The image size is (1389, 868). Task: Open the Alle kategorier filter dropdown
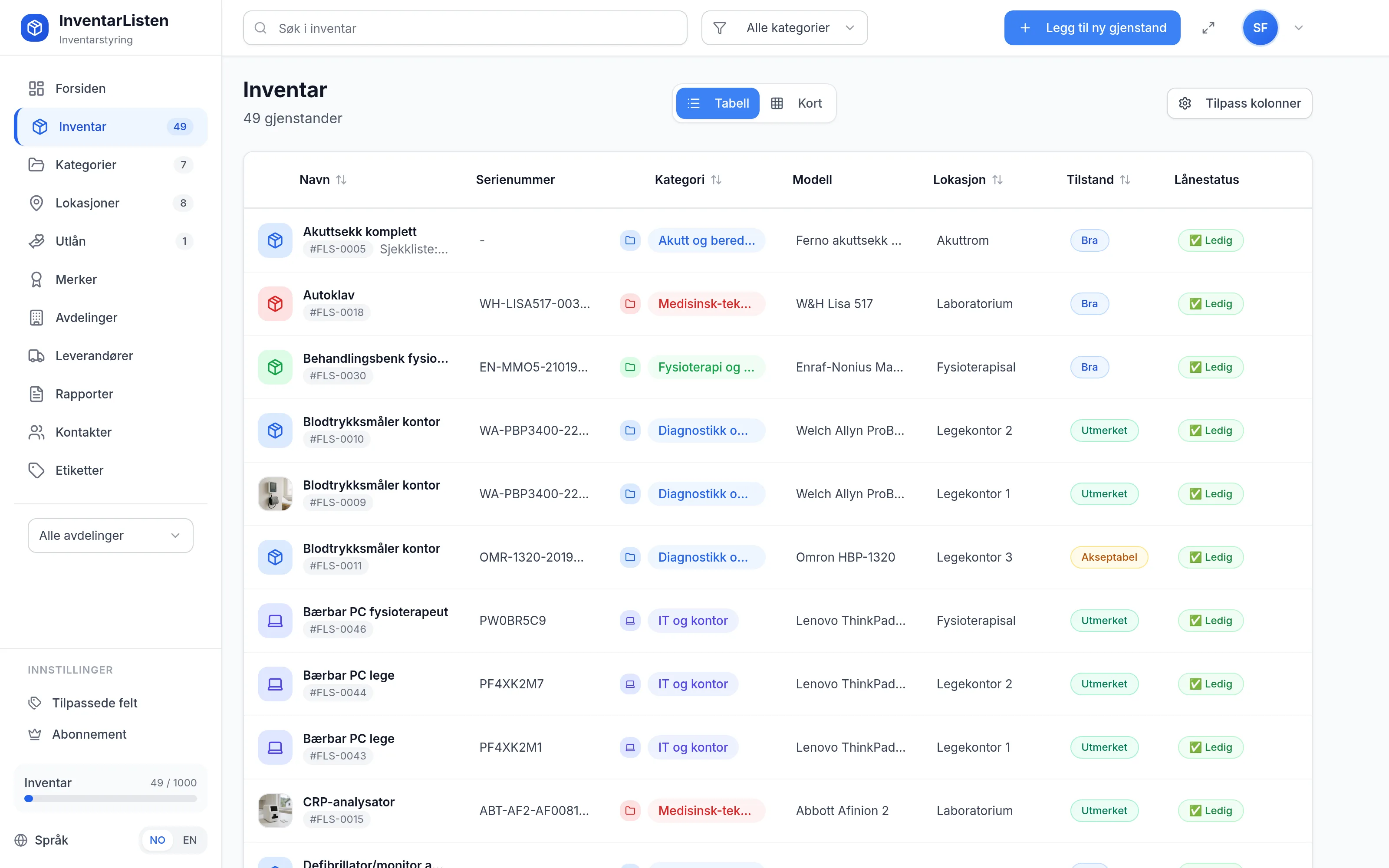pyautogui.click(x=784, y=27)
